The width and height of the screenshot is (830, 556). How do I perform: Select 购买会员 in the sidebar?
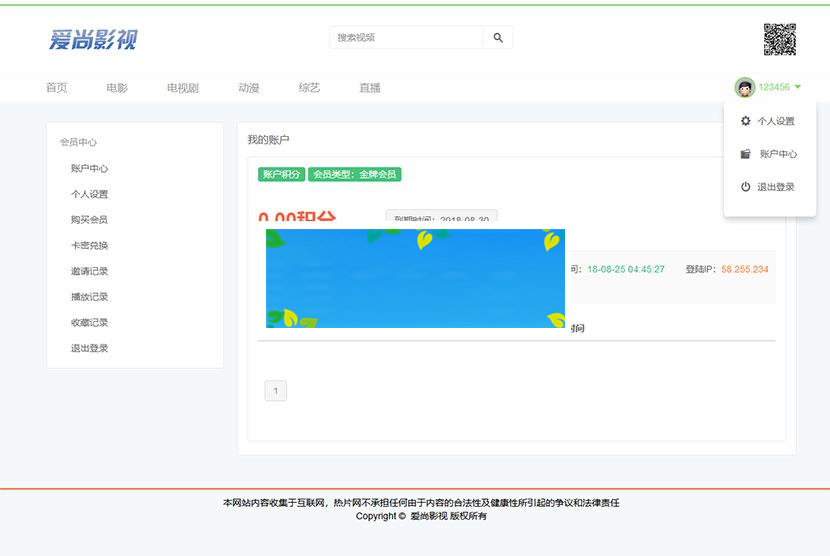(x=89, y=220)
